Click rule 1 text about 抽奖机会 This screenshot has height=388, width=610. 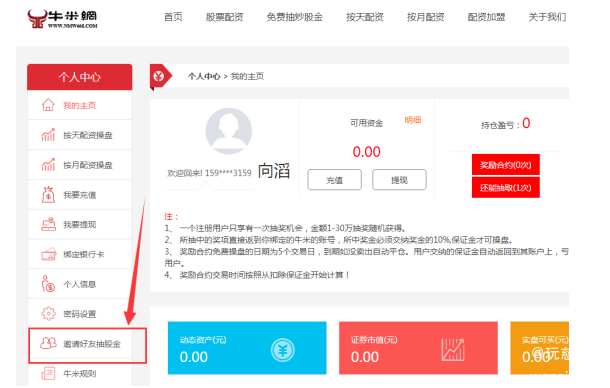(x=285, y=228)
